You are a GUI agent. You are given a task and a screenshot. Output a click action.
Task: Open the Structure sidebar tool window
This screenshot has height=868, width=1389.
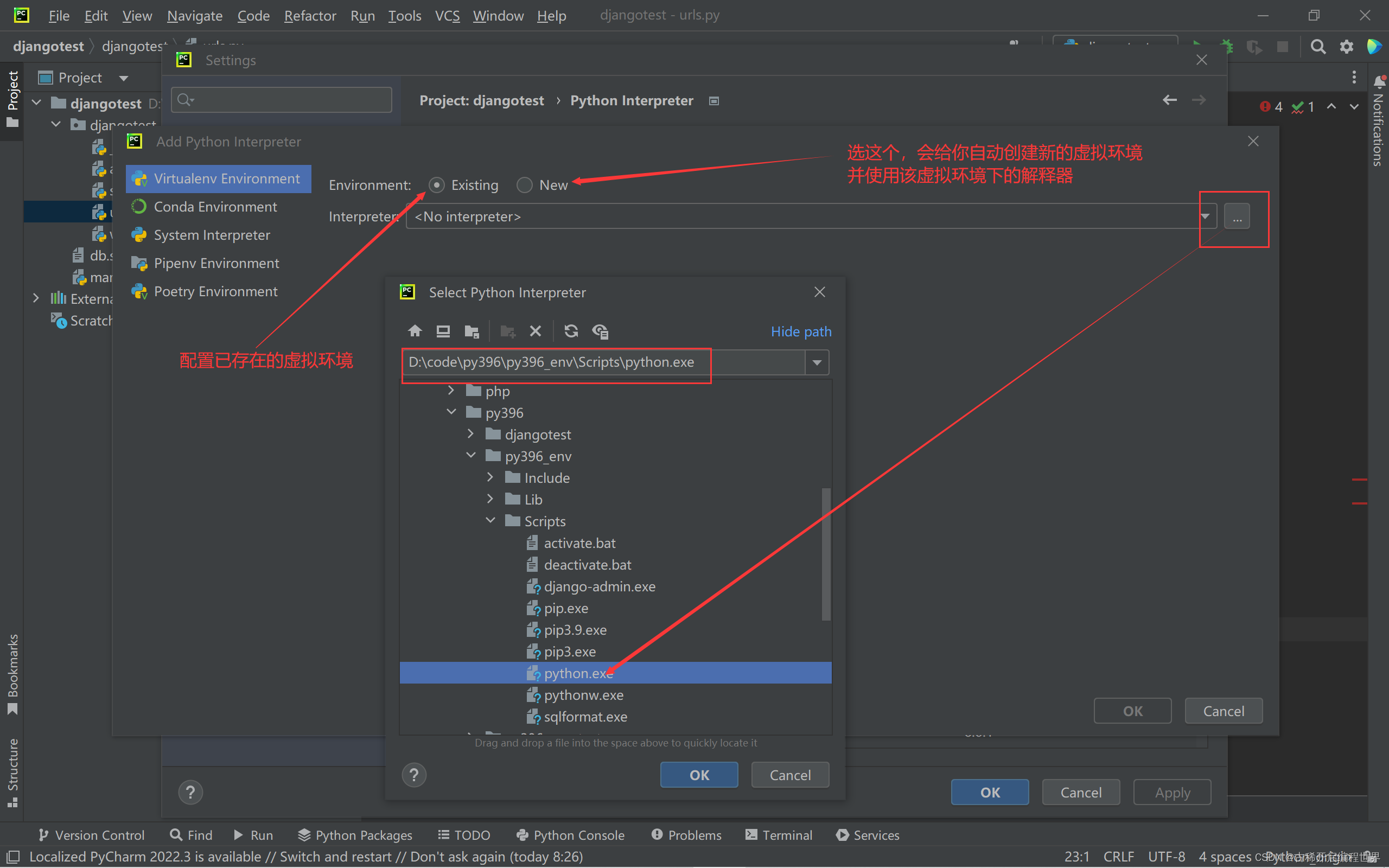click(12, 773)
